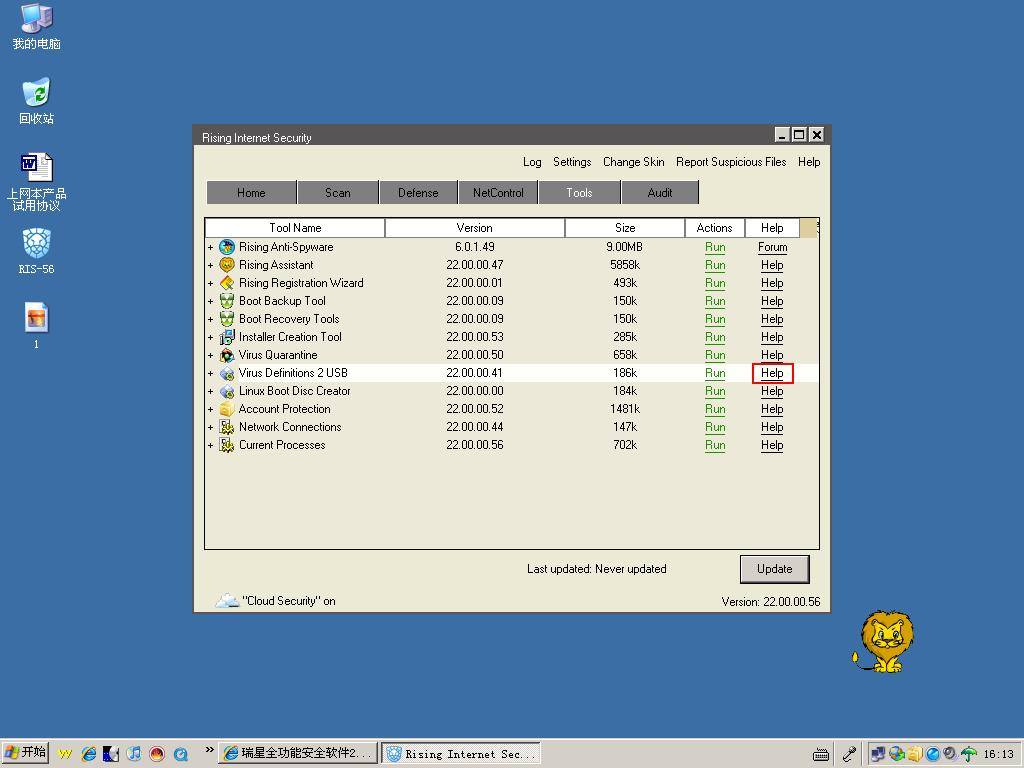Select the My Computer desktop icon
1024x768 pixels.
[37, 26]
